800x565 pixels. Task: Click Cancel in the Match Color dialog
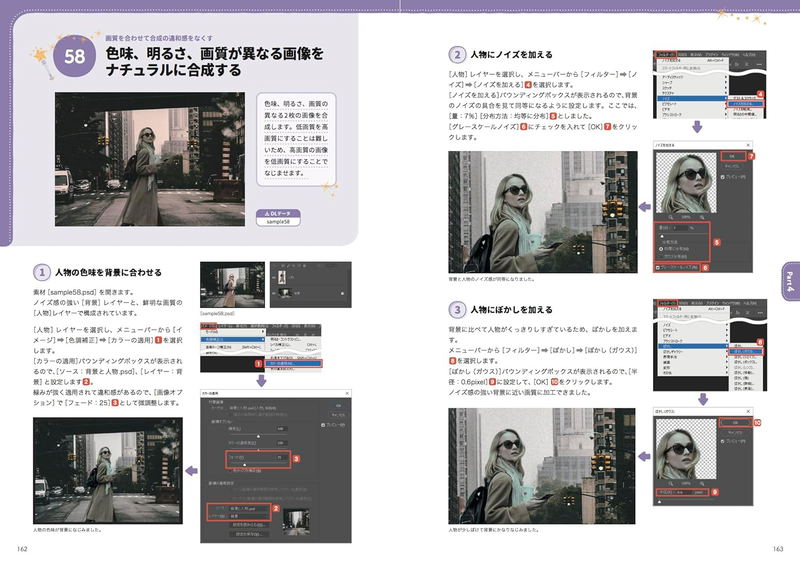[337, 415]
